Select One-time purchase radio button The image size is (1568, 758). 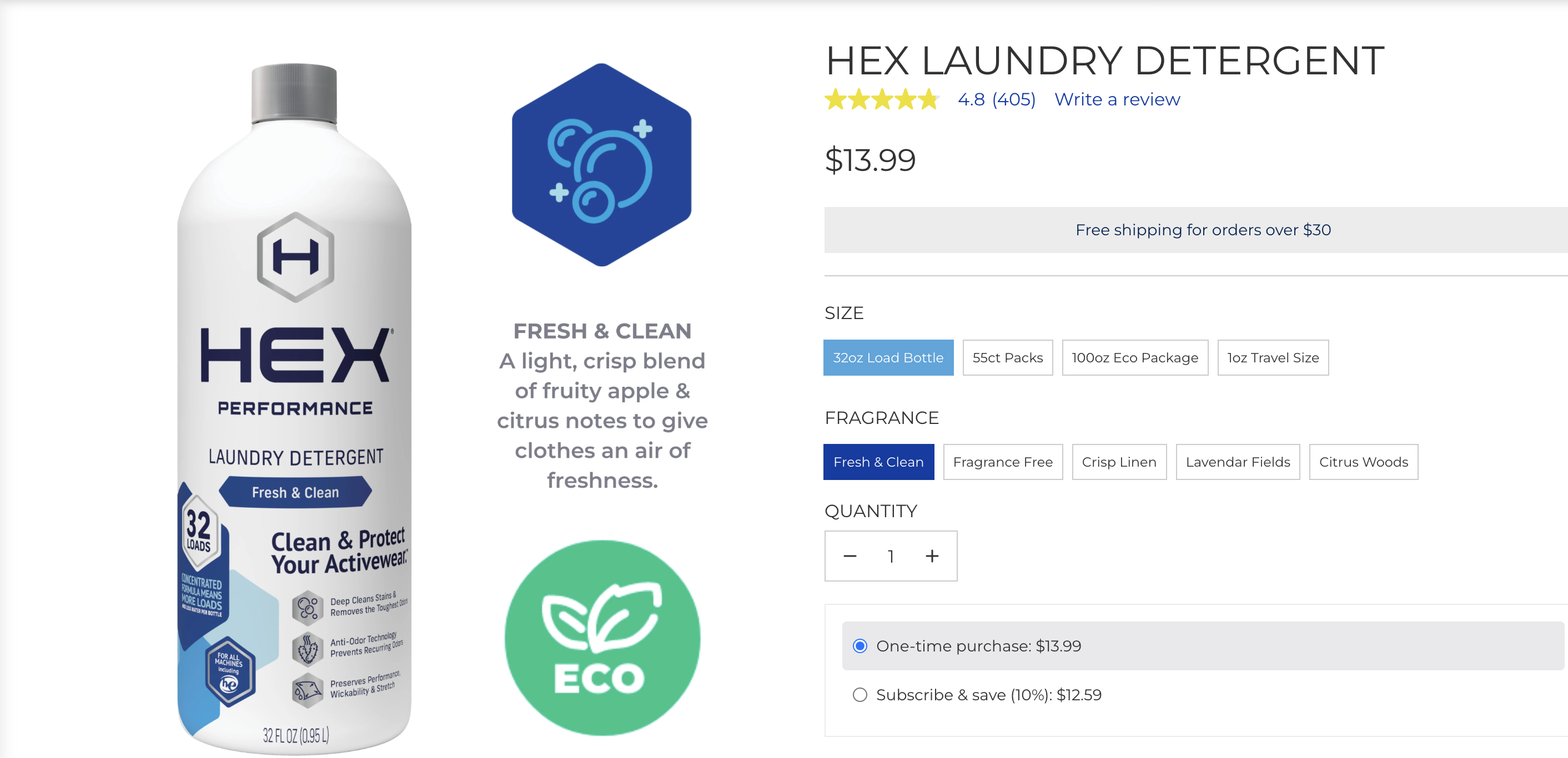pyautogui.click(x=860, y=646)
